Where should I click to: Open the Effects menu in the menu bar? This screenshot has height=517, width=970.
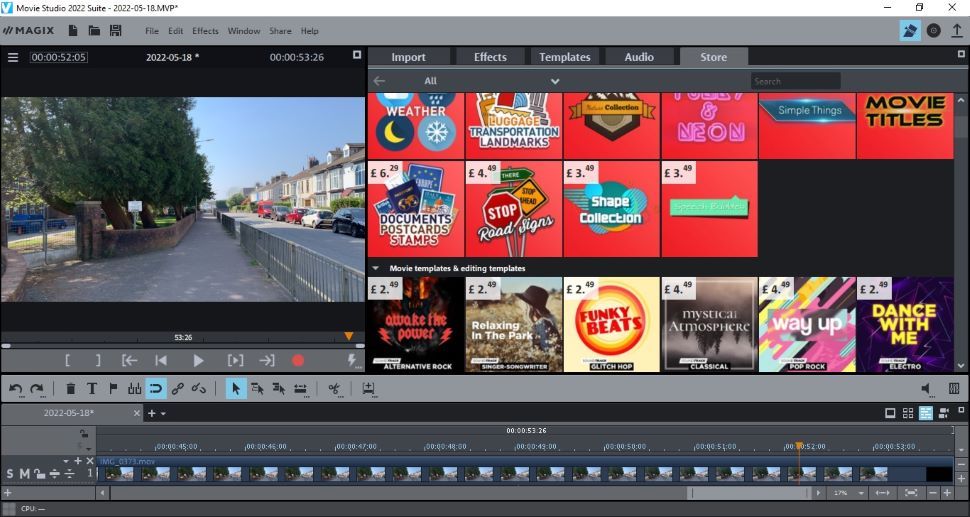coord(205,31)
